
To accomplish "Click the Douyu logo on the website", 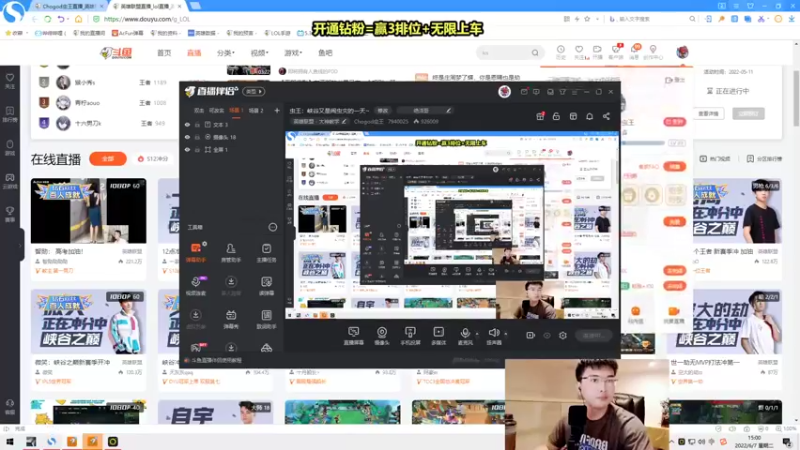I will tap(116, 53).
